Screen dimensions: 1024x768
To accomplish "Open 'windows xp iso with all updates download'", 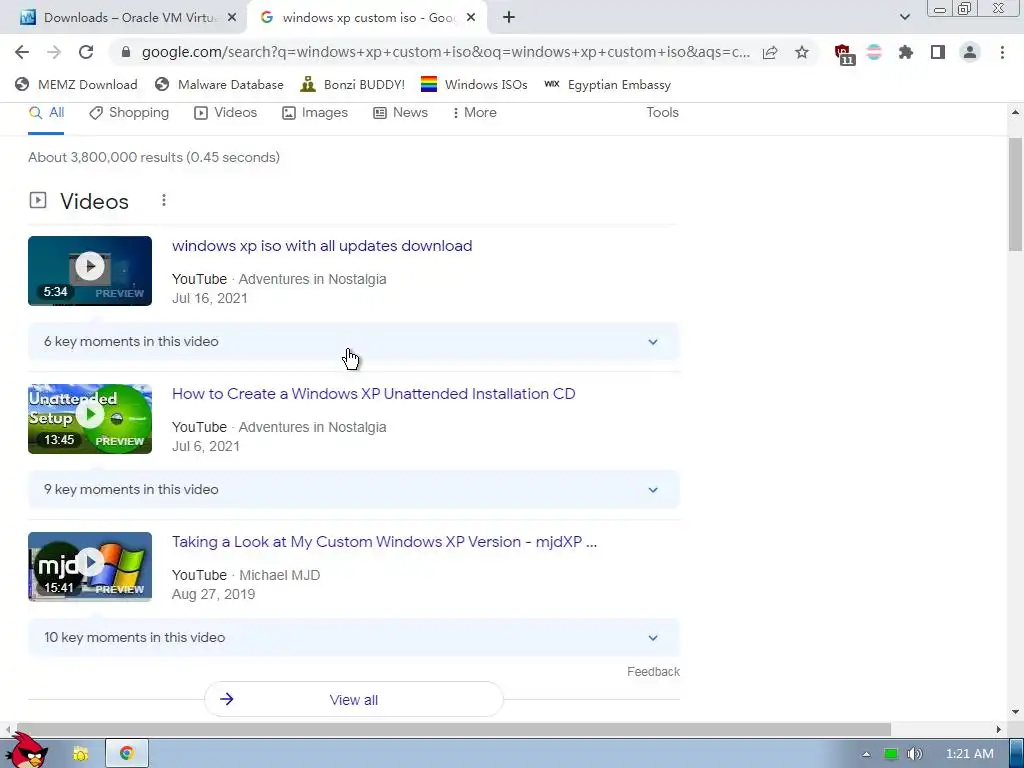I will pyautogui.click(x=322, y=246).
